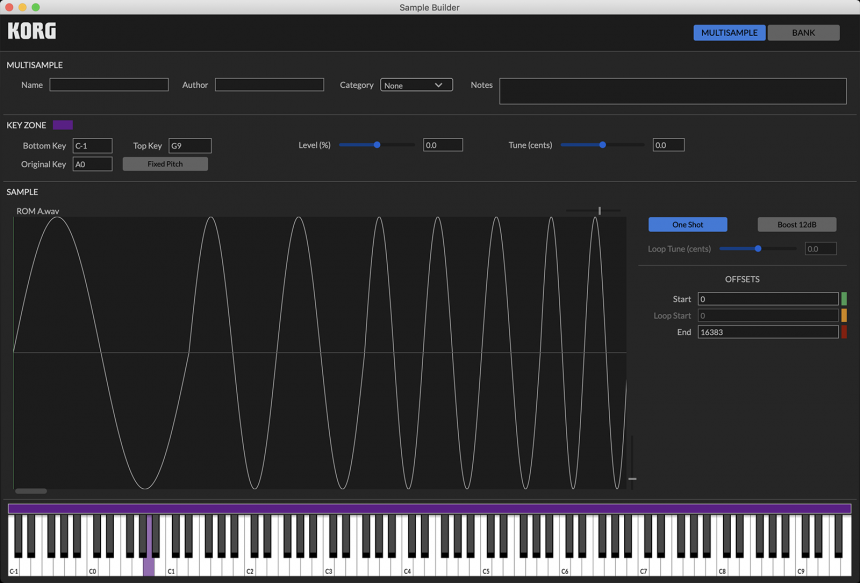The image size is (860, 583).
Task: Select the MULTISAMPLE tab
Action: [x=731, y=32]
